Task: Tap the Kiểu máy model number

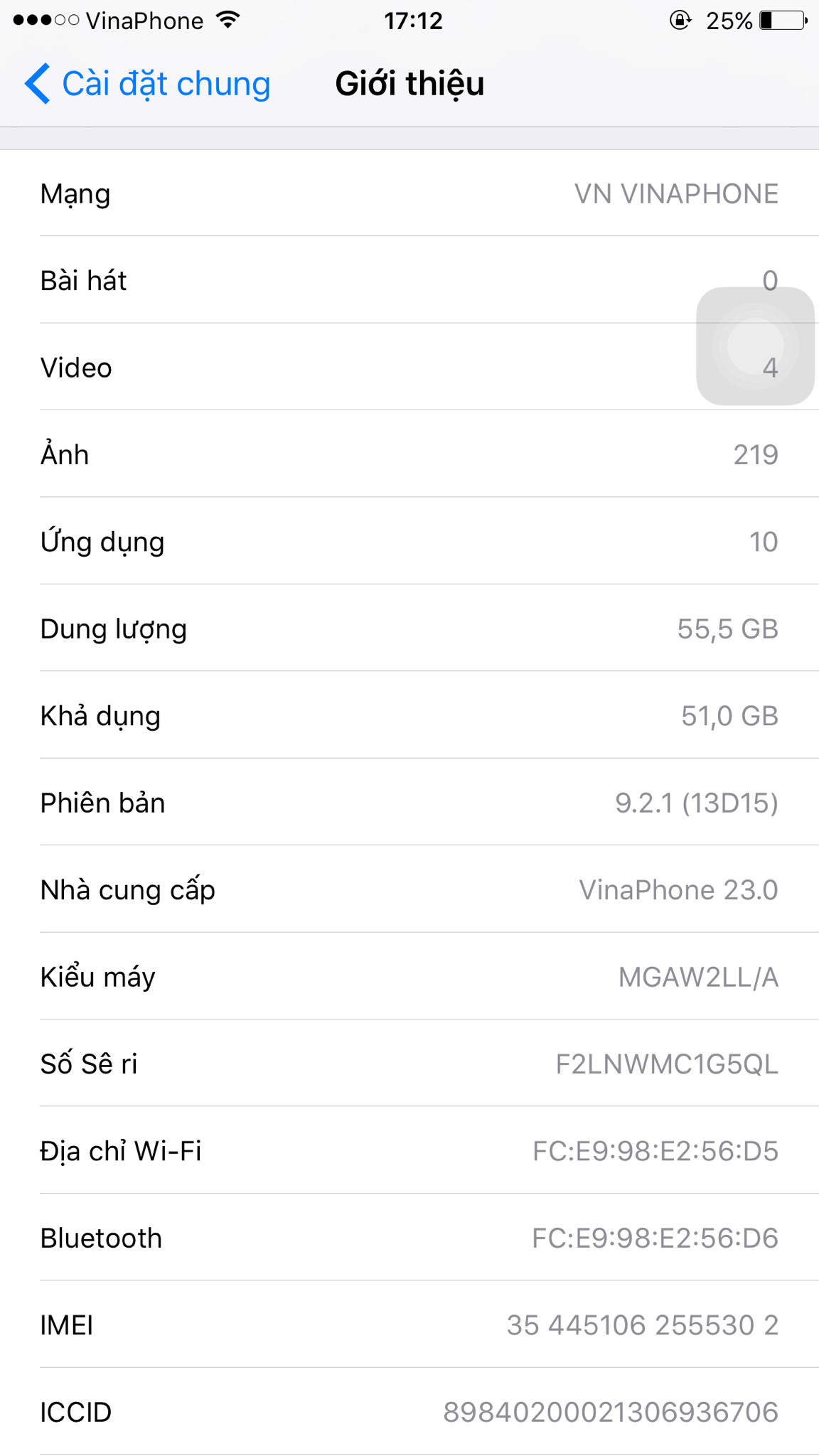Action: 698,978
